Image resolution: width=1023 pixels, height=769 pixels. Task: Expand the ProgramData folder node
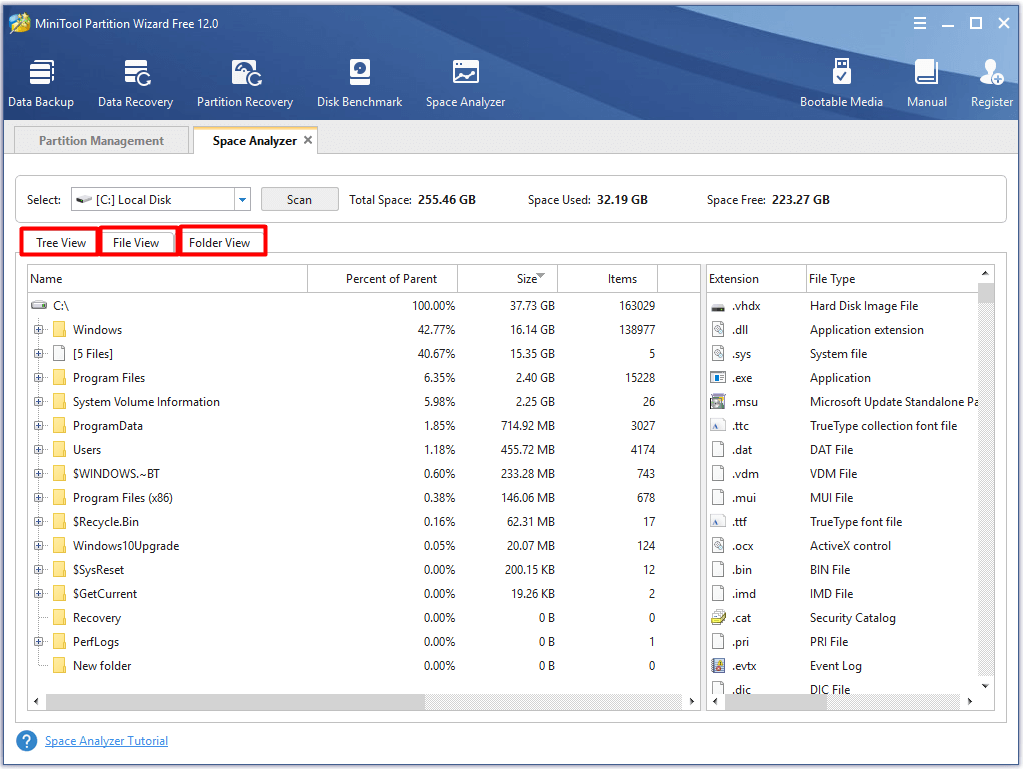(38, 426)
